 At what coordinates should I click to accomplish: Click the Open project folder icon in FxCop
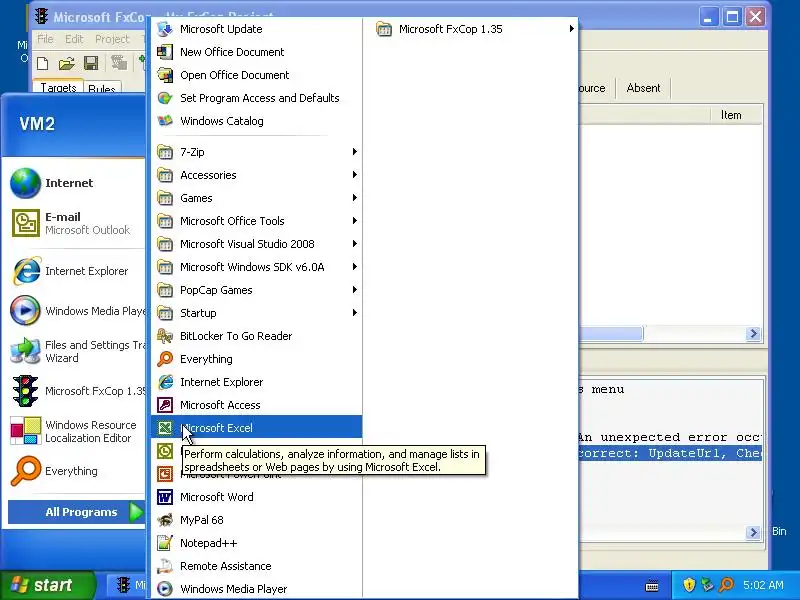[66, 63]
